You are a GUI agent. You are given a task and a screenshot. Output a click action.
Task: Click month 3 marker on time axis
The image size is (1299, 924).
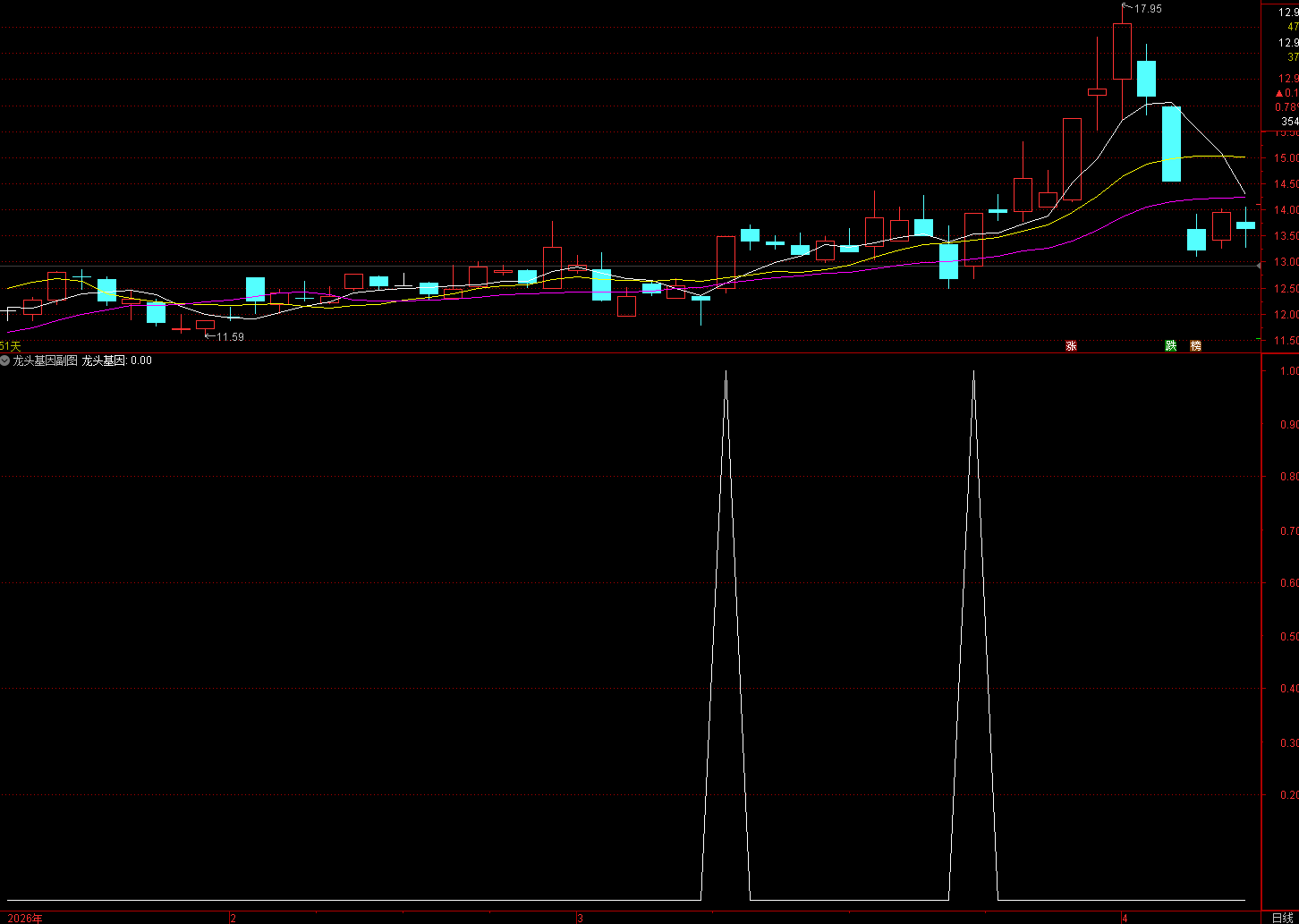coord(580,918)
